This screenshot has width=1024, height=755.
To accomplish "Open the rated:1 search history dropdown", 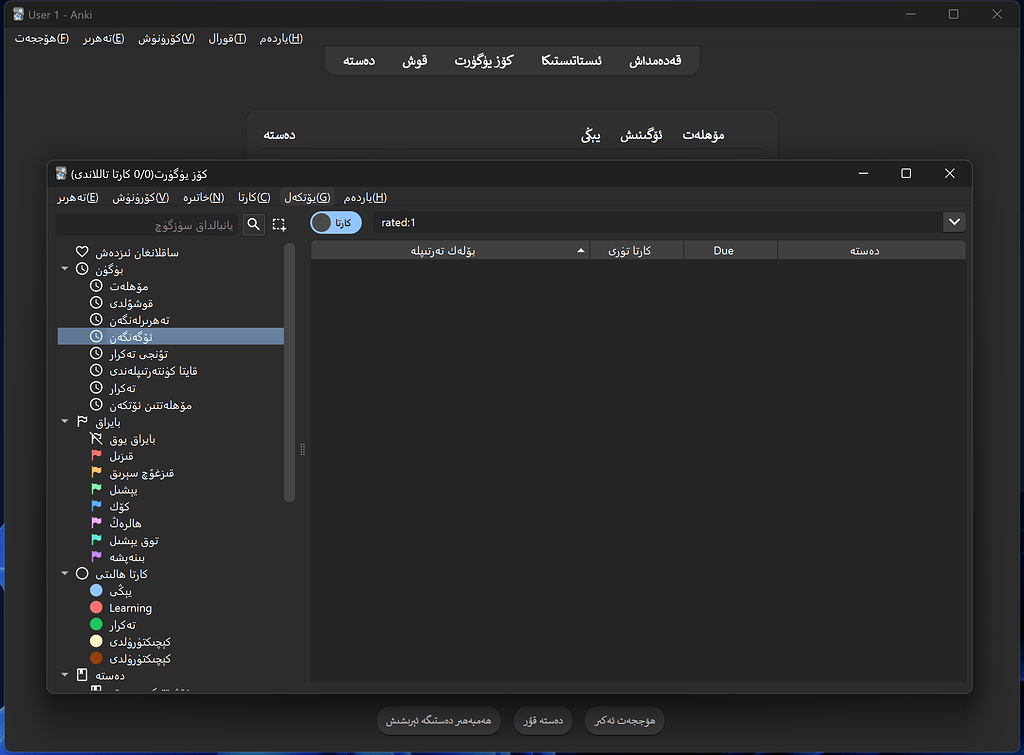I will point(954,222).
